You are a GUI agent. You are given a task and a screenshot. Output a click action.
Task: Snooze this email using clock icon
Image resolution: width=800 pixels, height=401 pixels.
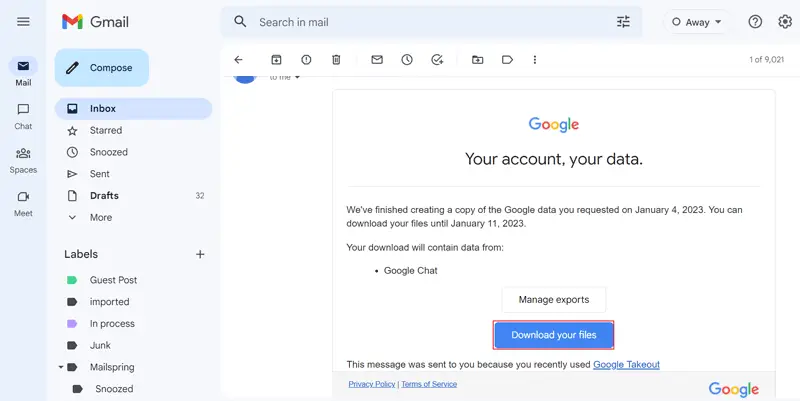click(407, 60)
